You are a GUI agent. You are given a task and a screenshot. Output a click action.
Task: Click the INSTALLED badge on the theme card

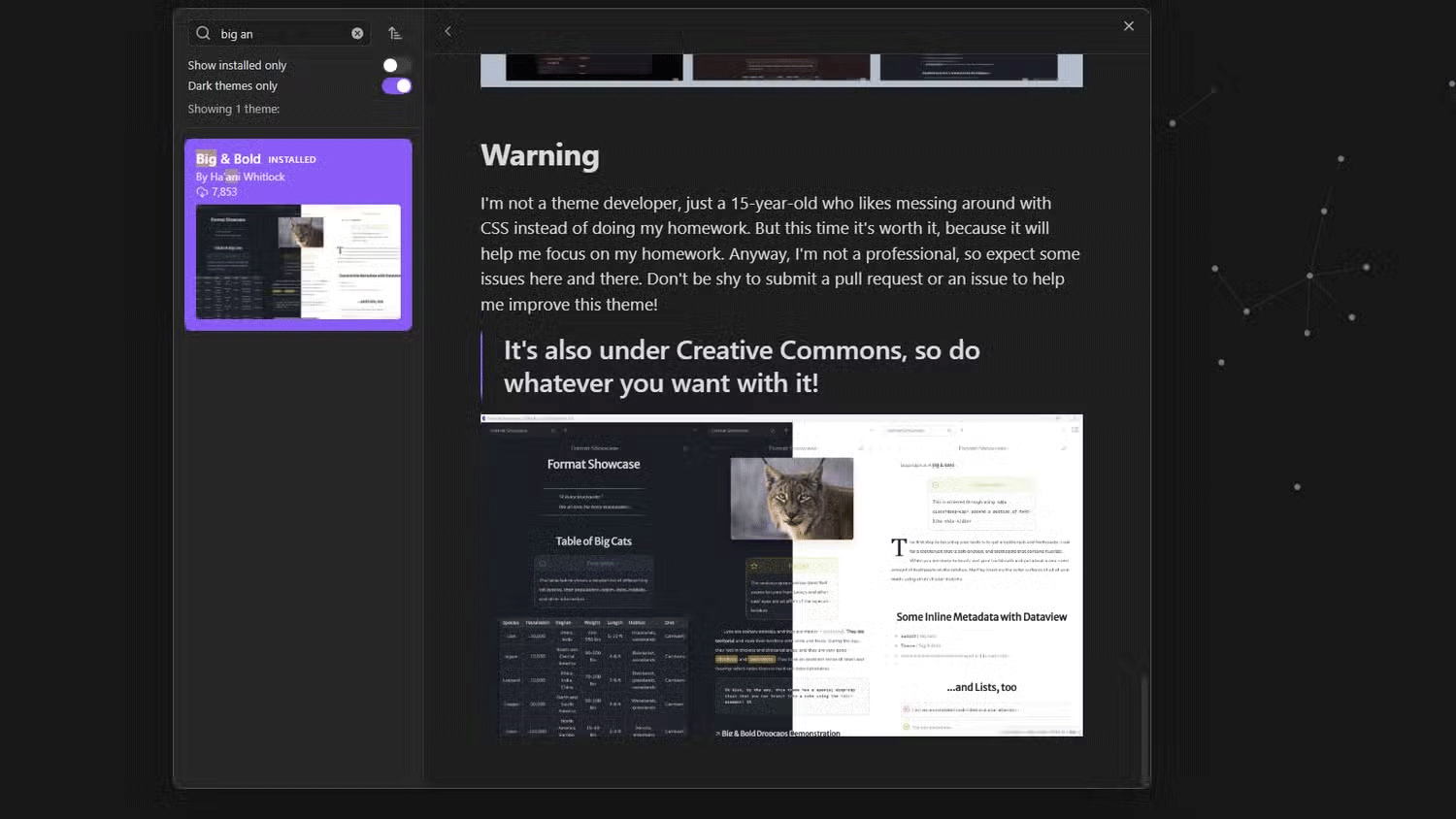292,160
